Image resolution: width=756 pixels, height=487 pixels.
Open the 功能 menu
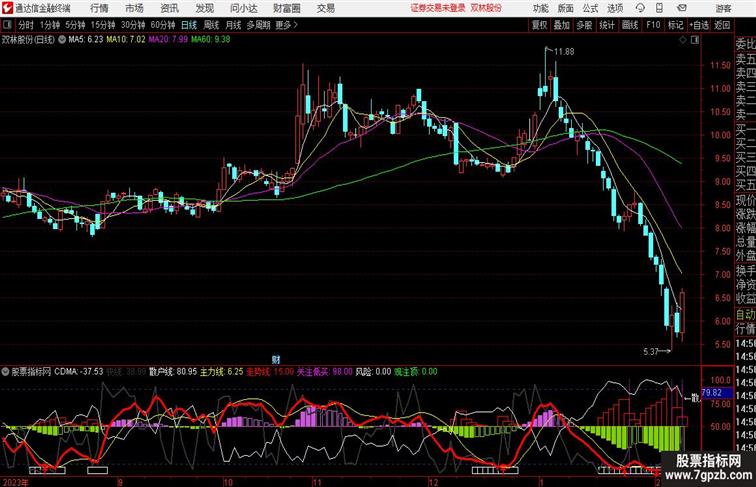click(540, 8)
